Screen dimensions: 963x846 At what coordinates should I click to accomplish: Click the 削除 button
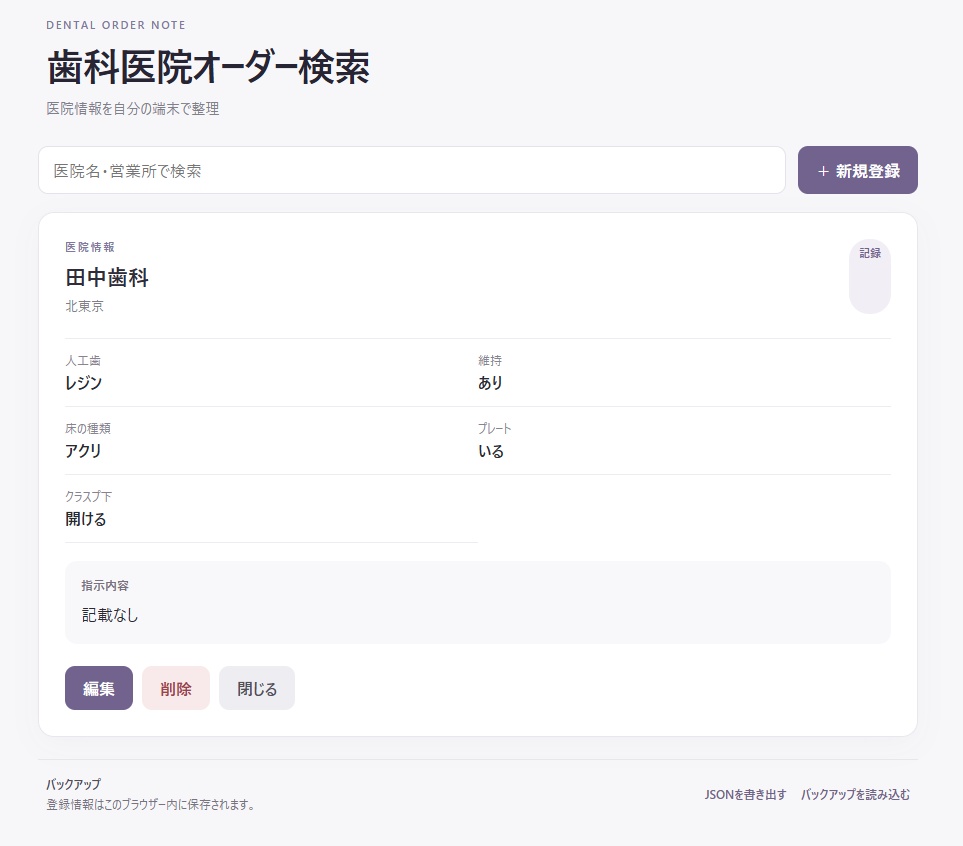(x=176, y=688)
